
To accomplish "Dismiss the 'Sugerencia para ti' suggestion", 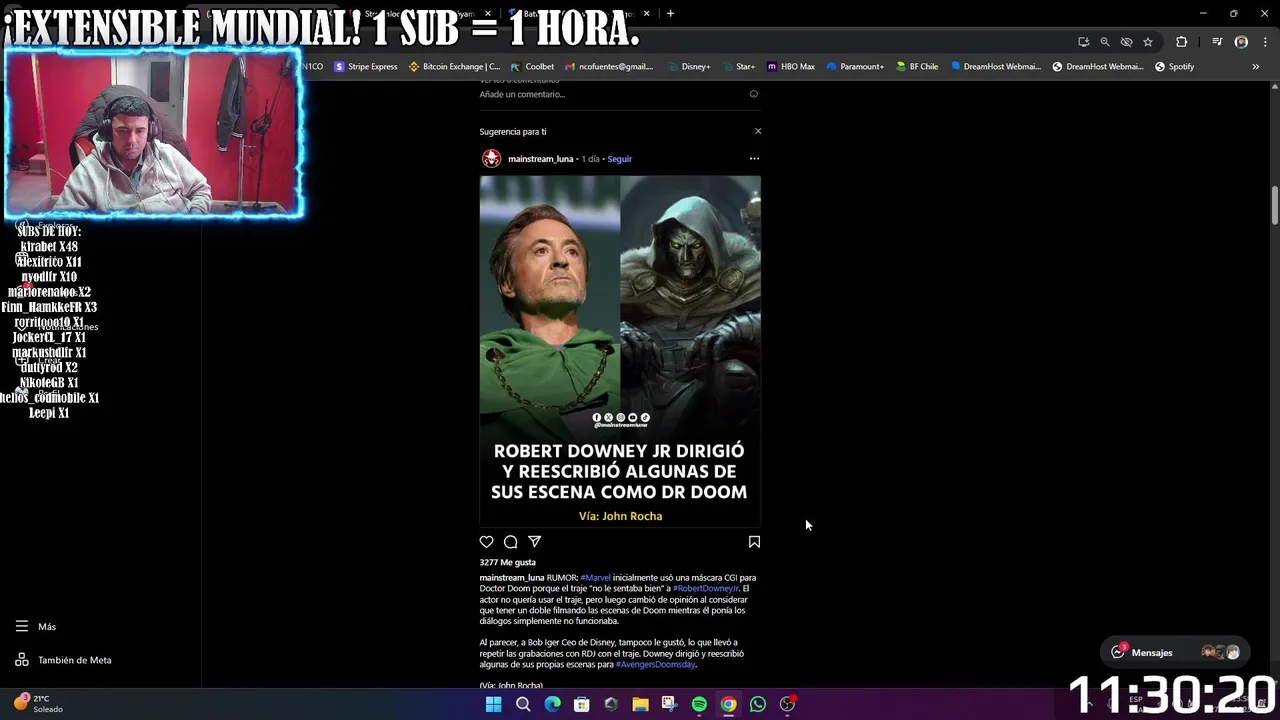I will (758, 131).
